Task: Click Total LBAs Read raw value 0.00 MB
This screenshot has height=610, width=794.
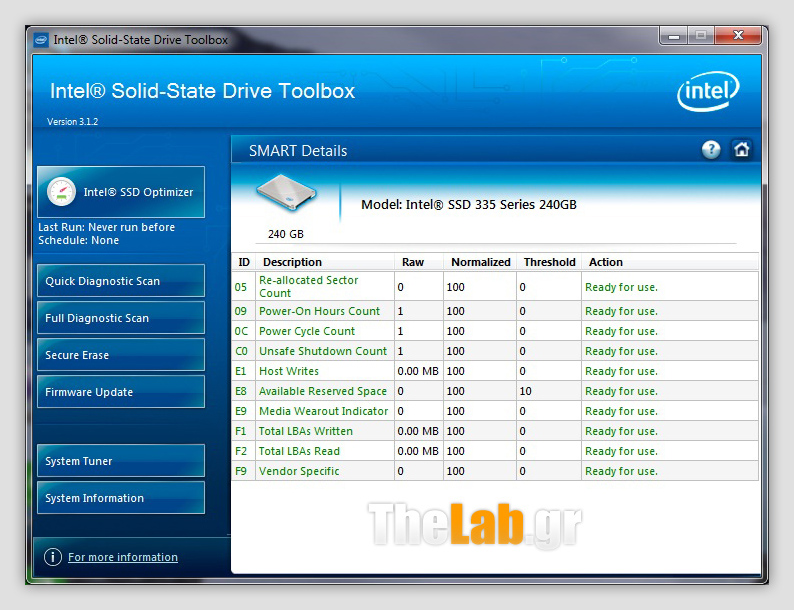Action: click(x=418, y=451)
